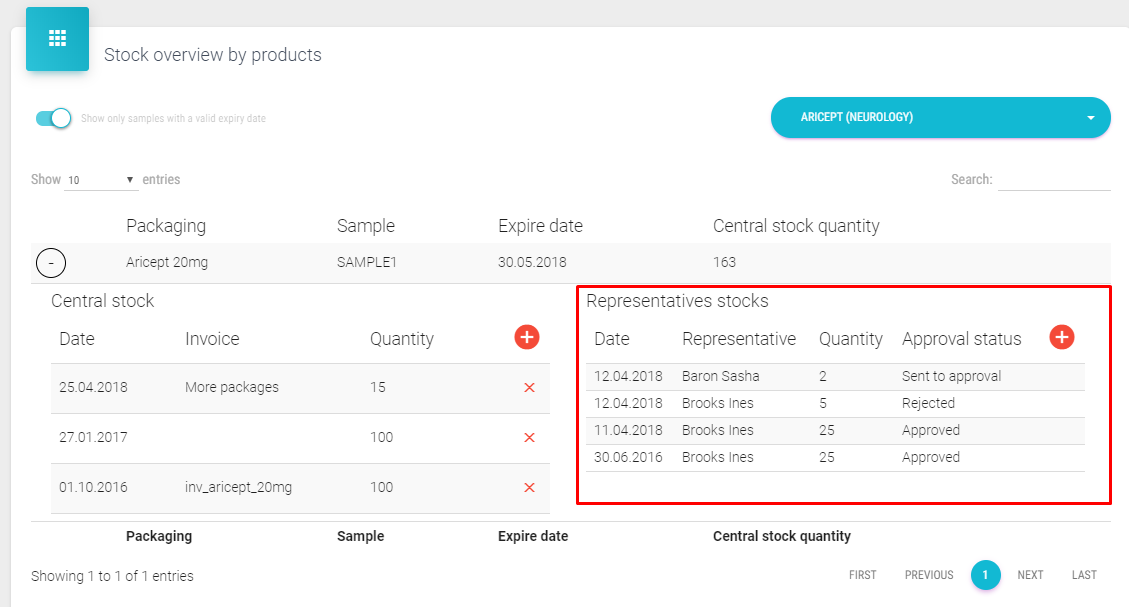
Task: Collapse the Aricept 20mg row details
Action: click(x=51, y=263)
